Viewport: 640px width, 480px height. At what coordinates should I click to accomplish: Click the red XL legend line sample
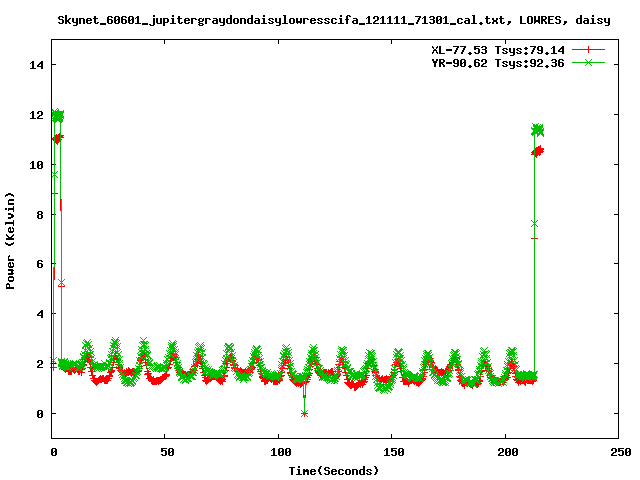(x=588, y=50)
